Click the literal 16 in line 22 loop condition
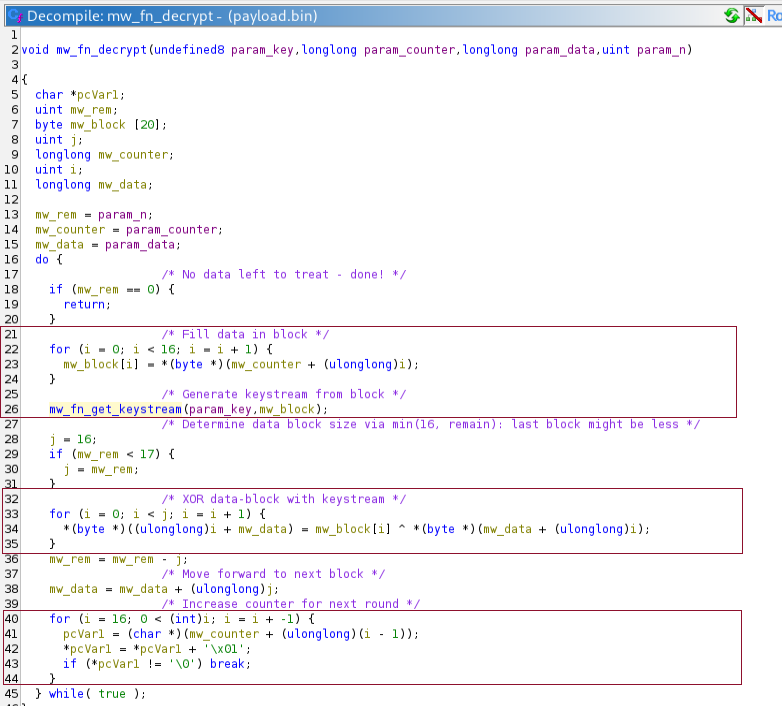Viewport: 782px width, 706px height. (x=168, y=350)
